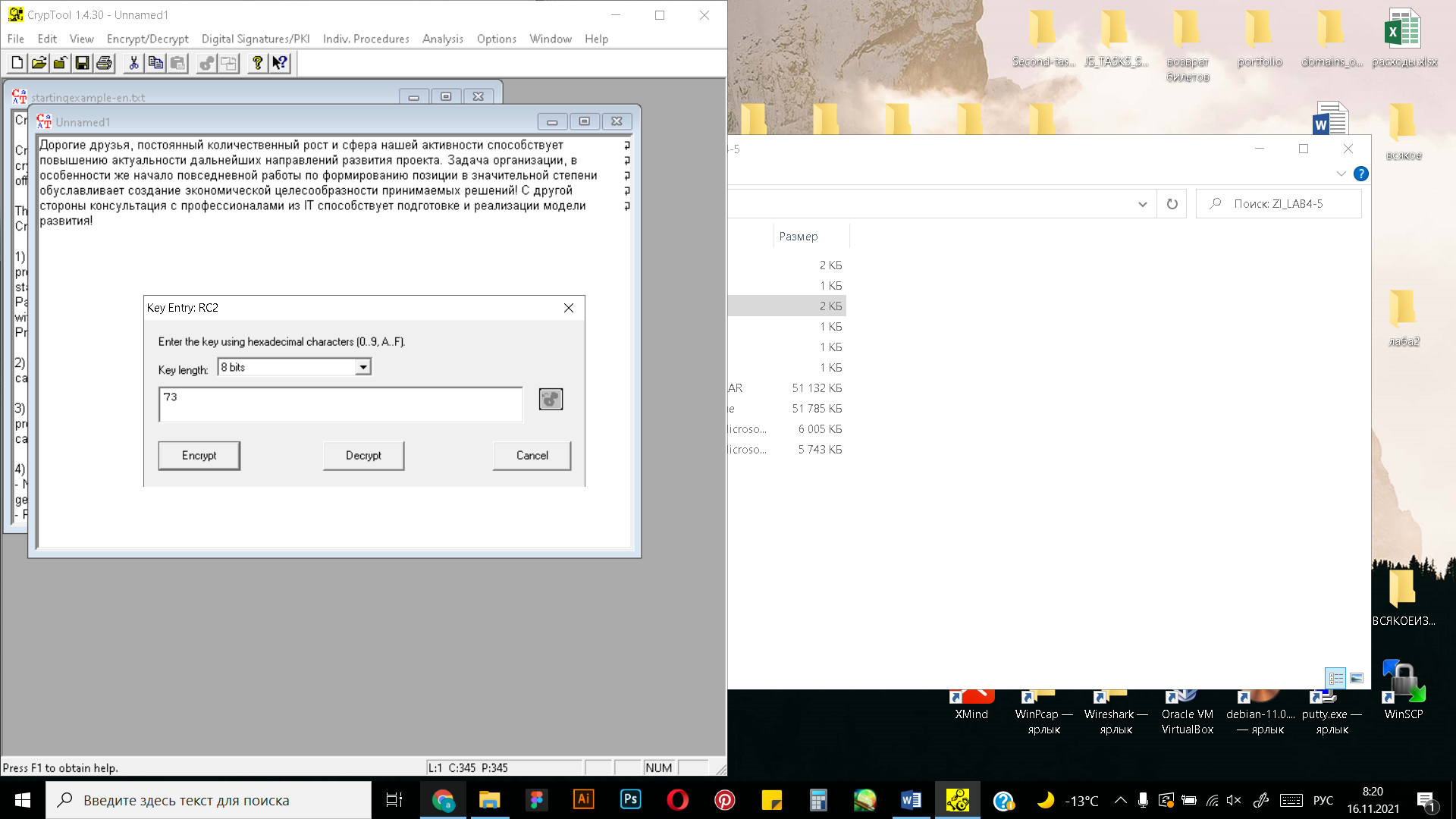Select the 51 132 КБ file row
Viewport: 1456px width, 819px height.
[787, 388]
